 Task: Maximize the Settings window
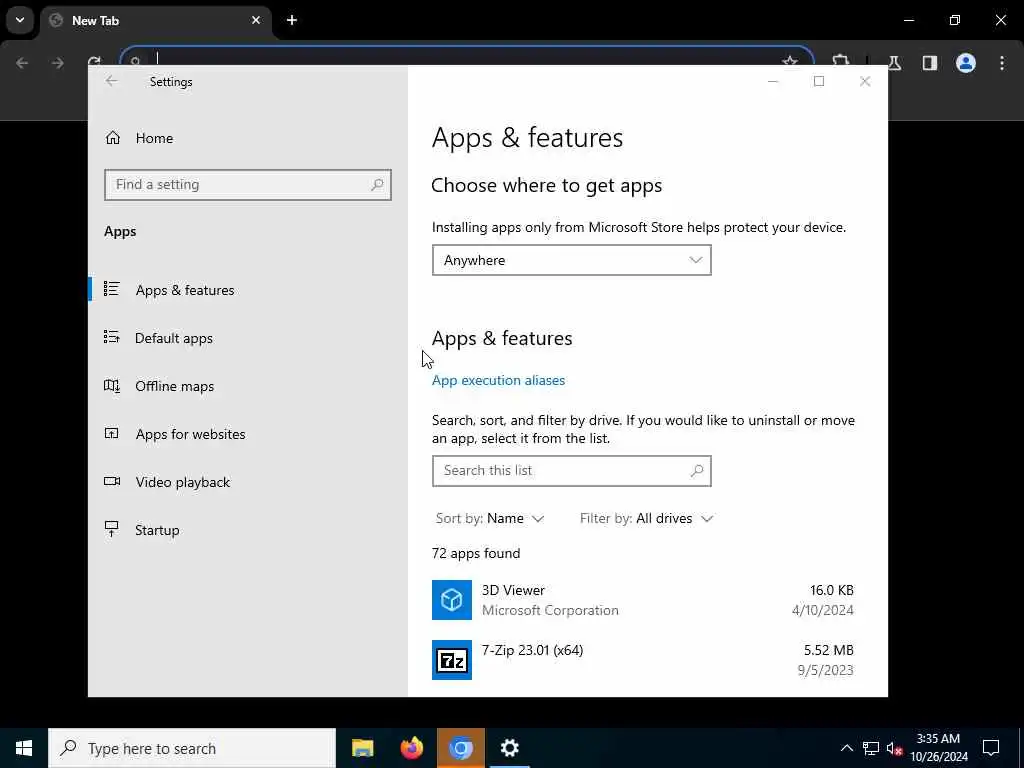(x=819, y=81)
